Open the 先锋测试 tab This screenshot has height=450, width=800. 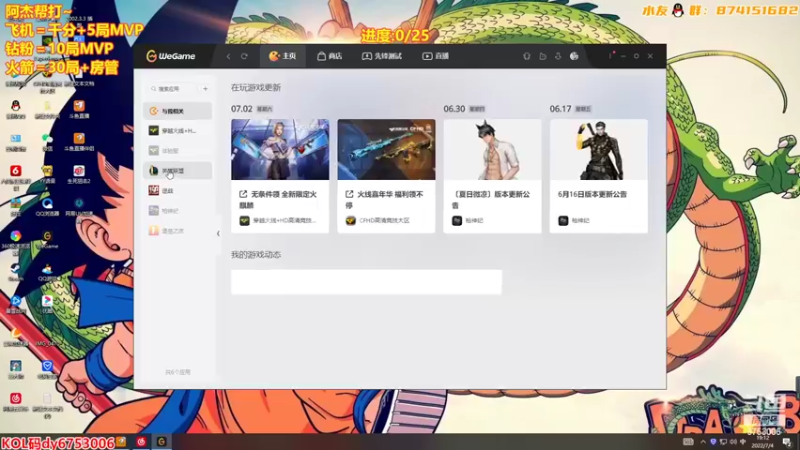pos(382,56)
